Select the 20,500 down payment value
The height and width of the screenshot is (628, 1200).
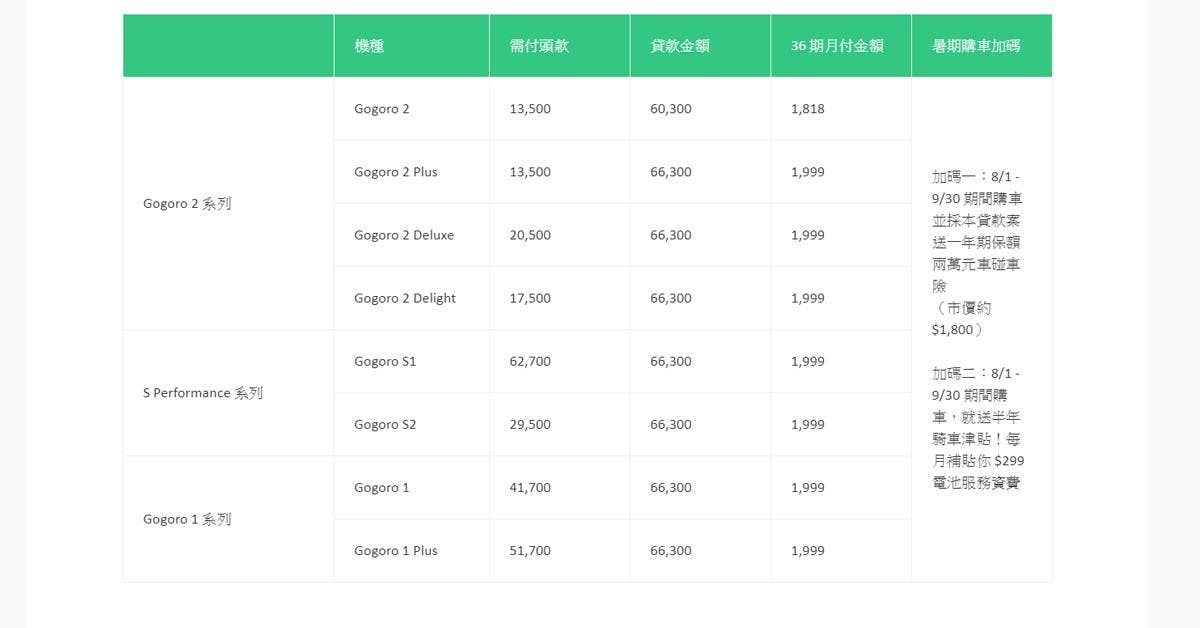(530, 235)
